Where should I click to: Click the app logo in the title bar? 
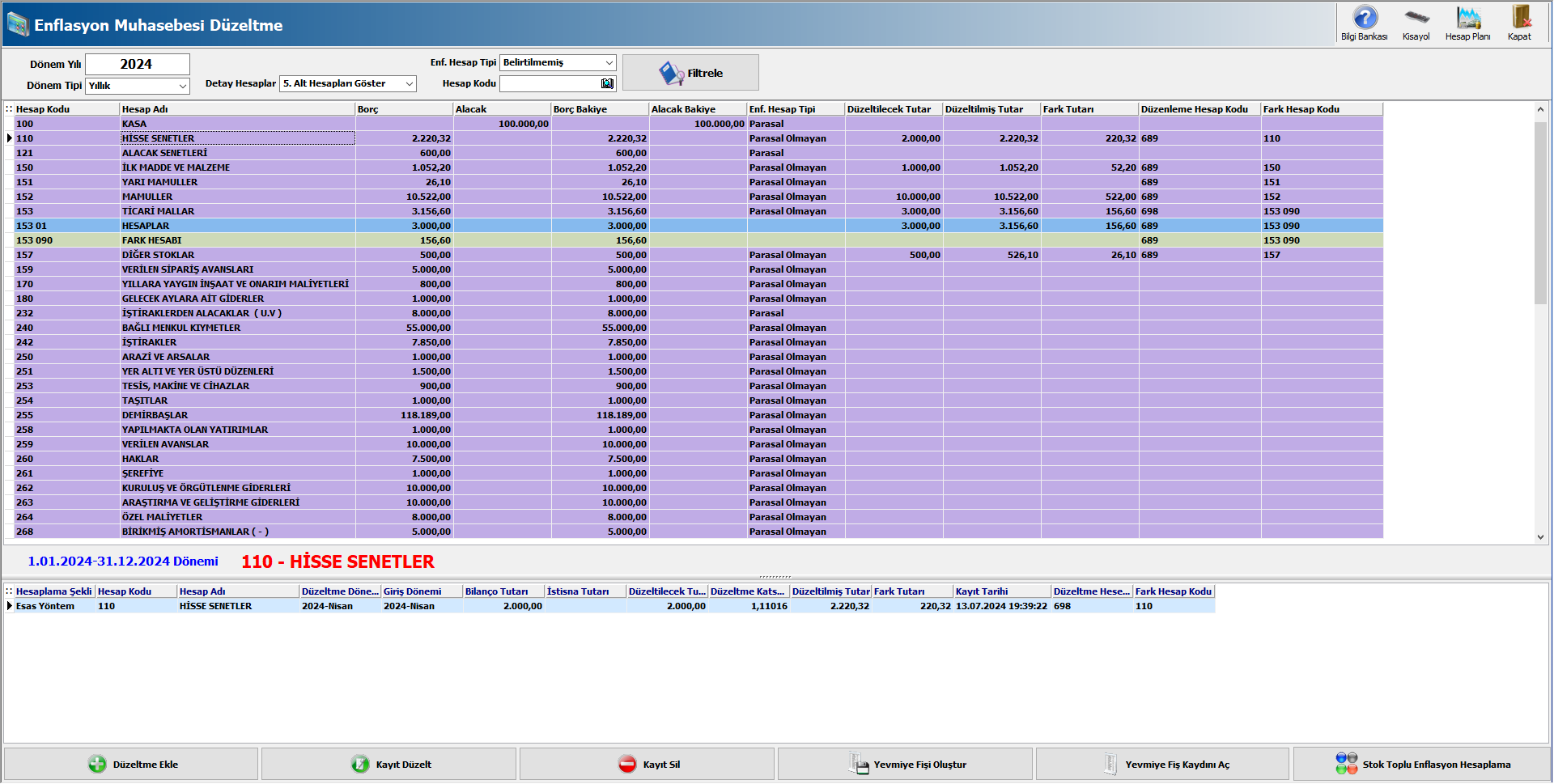pos(18,24)
